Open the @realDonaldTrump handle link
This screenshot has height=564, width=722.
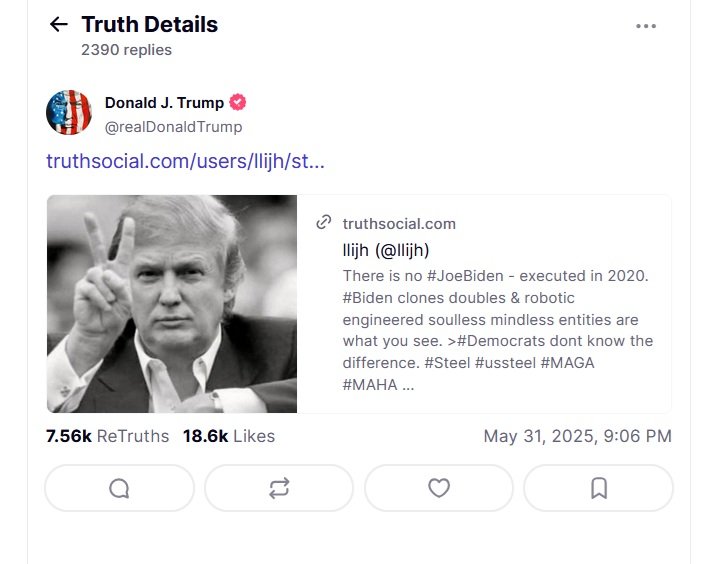coord(173,127)
